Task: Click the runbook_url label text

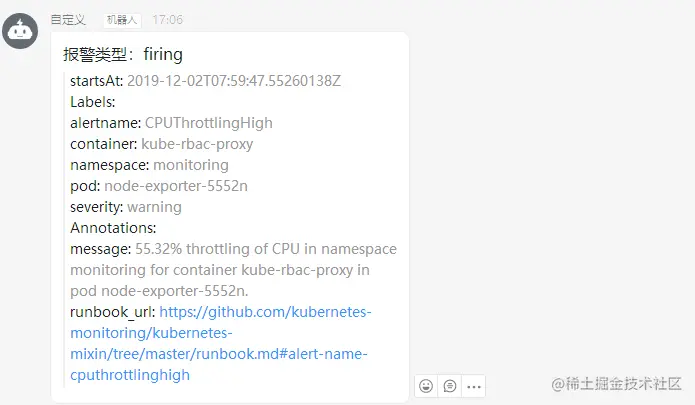Action: pos(112,312)
